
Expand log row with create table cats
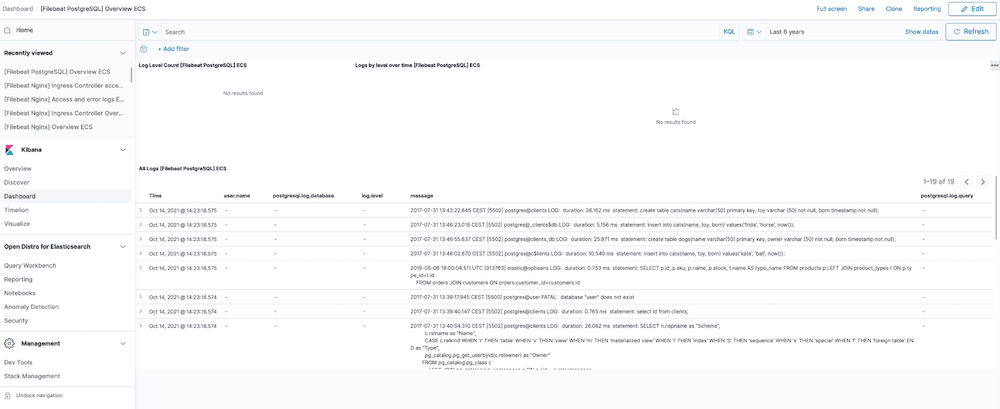[141, 210]
